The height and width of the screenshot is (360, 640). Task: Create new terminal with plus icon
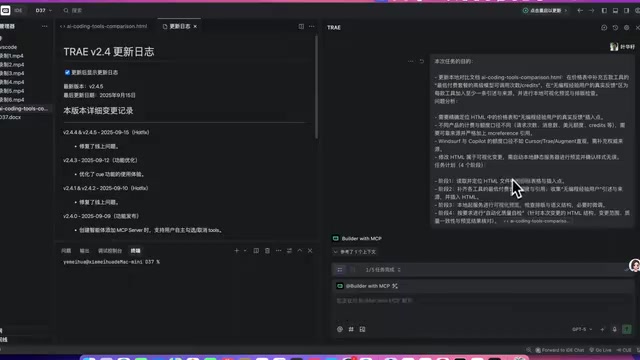tap(236, 251)
